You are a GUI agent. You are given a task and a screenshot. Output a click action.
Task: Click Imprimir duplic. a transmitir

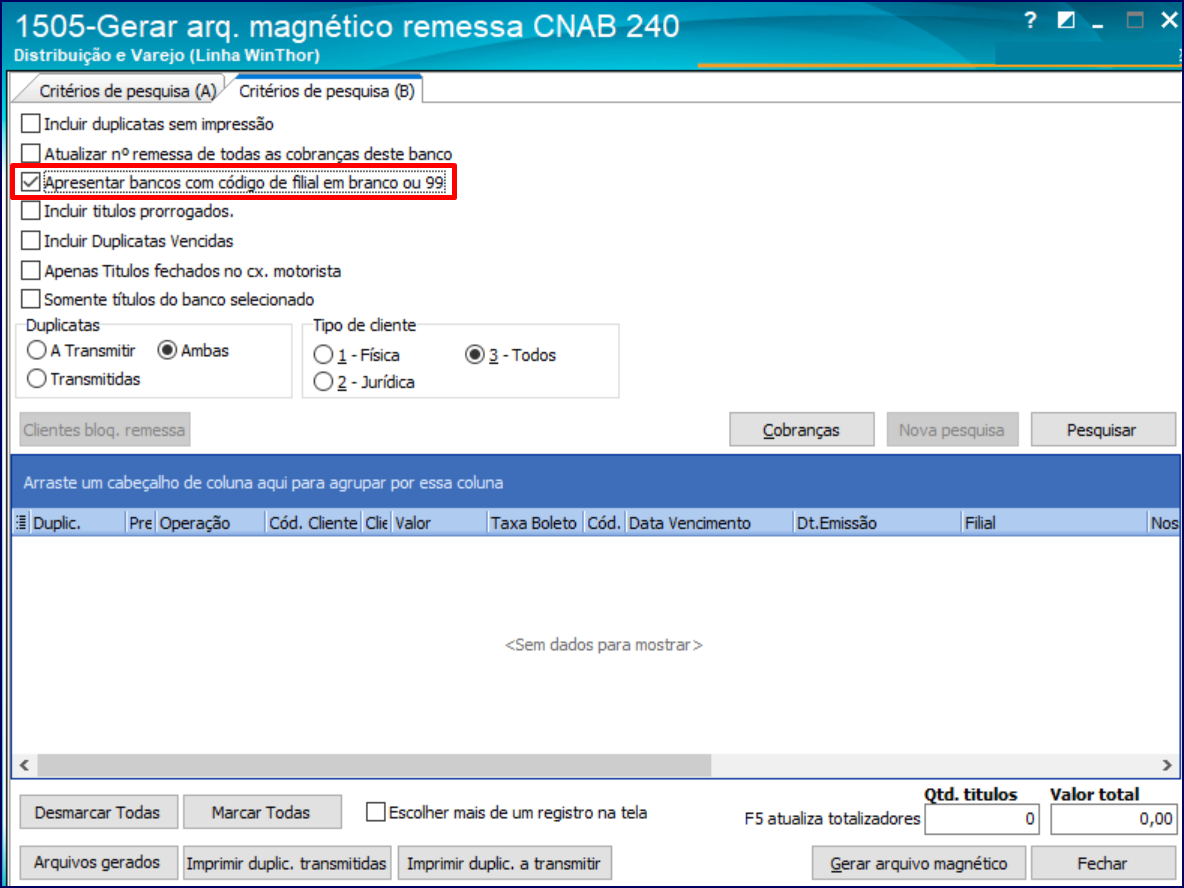(504, 863)
